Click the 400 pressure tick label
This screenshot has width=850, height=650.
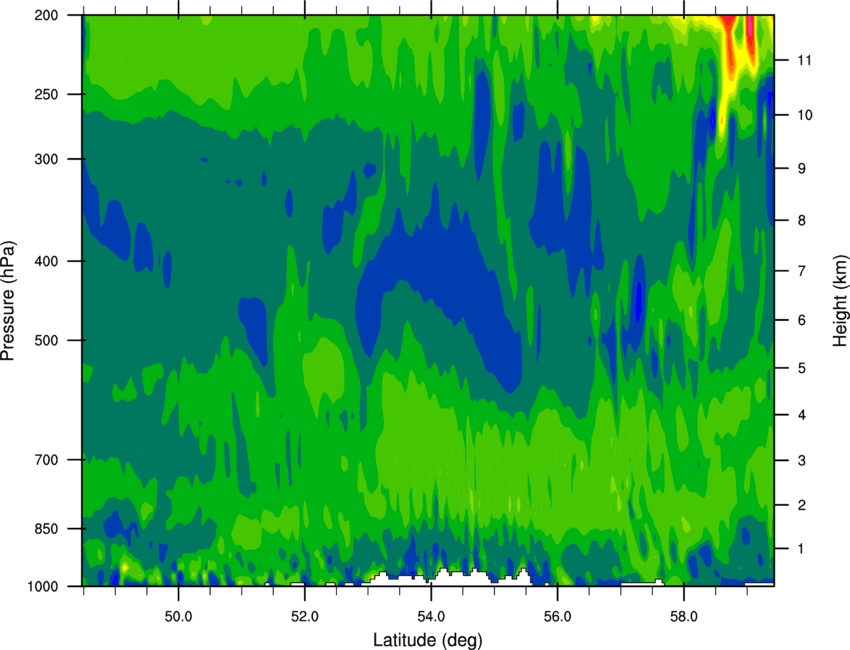click(x=47, y=261)
